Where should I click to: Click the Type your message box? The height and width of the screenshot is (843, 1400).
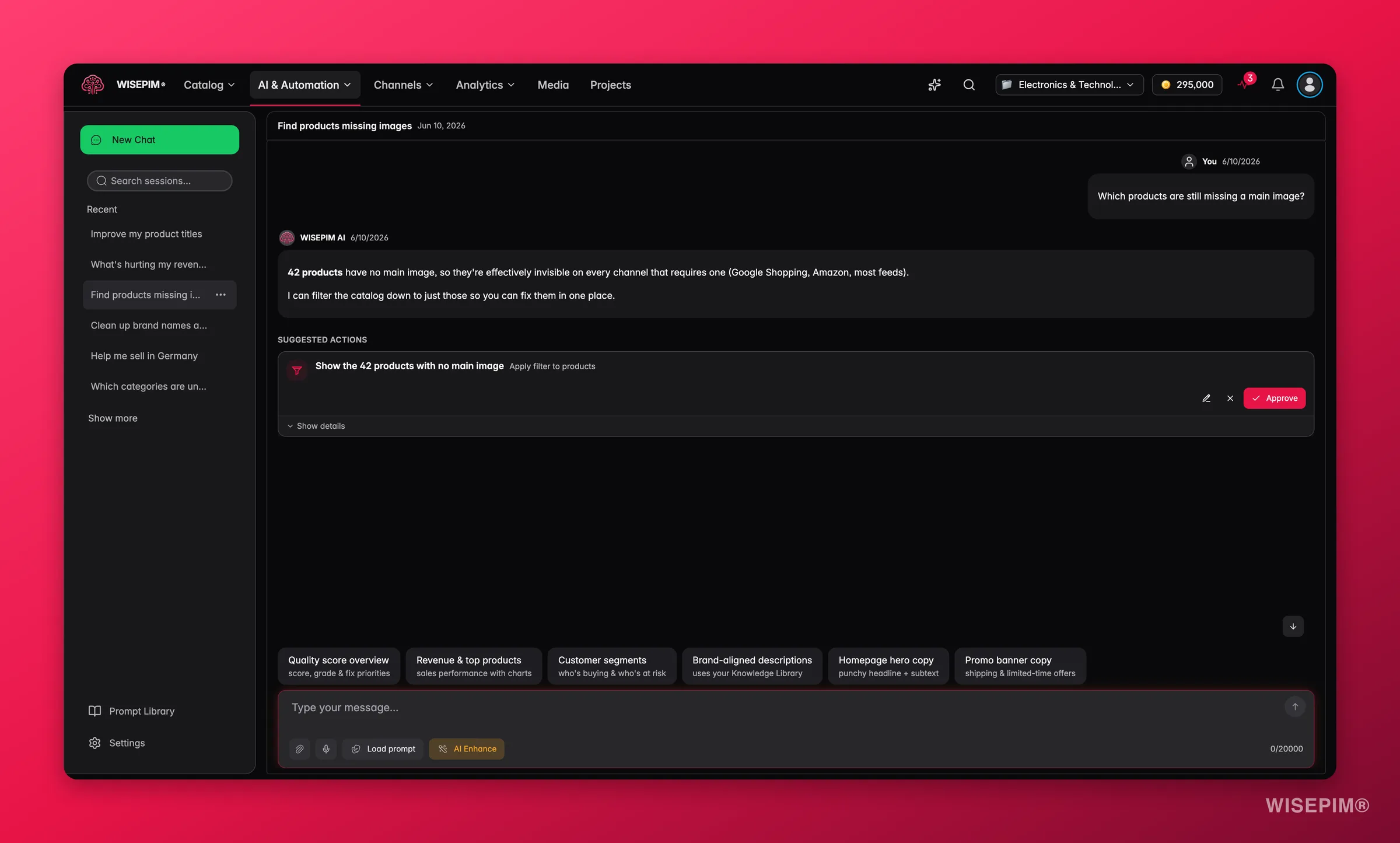782,708
